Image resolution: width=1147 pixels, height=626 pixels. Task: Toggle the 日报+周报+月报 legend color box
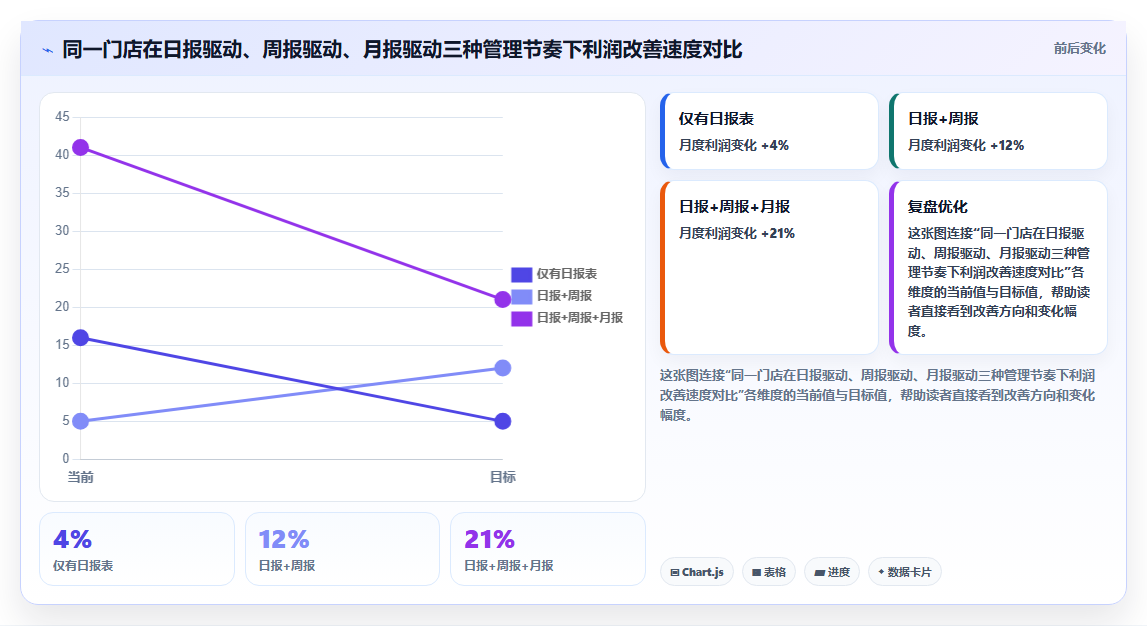[x=522, y=318]
